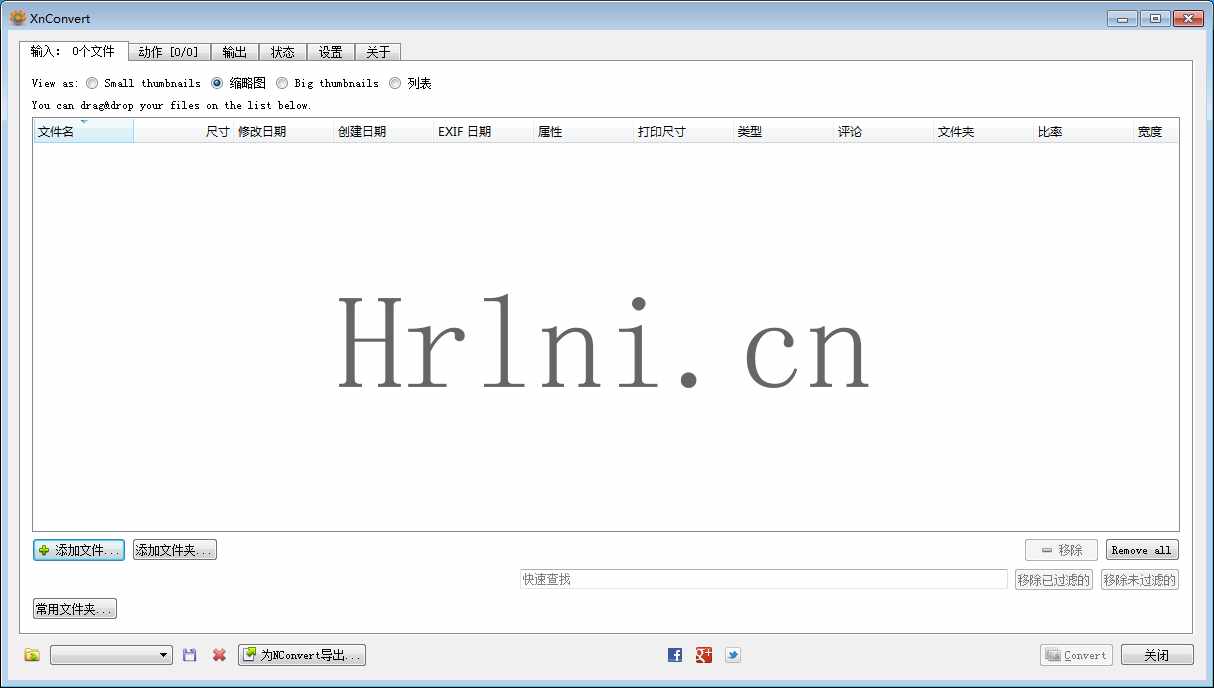
Task: Sort by 类型 column header
Action: coord(783,131)
